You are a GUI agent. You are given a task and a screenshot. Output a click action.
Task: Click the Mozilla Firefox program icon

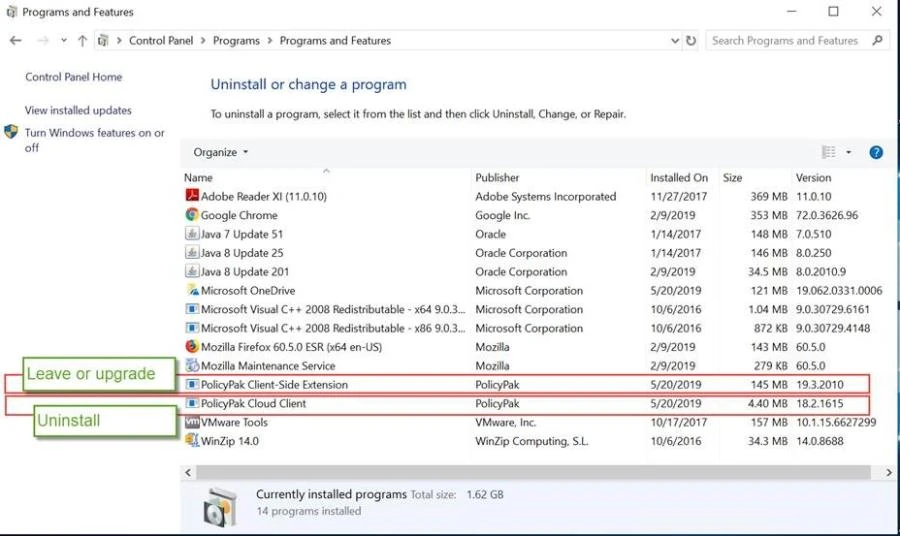click(192, 347)
